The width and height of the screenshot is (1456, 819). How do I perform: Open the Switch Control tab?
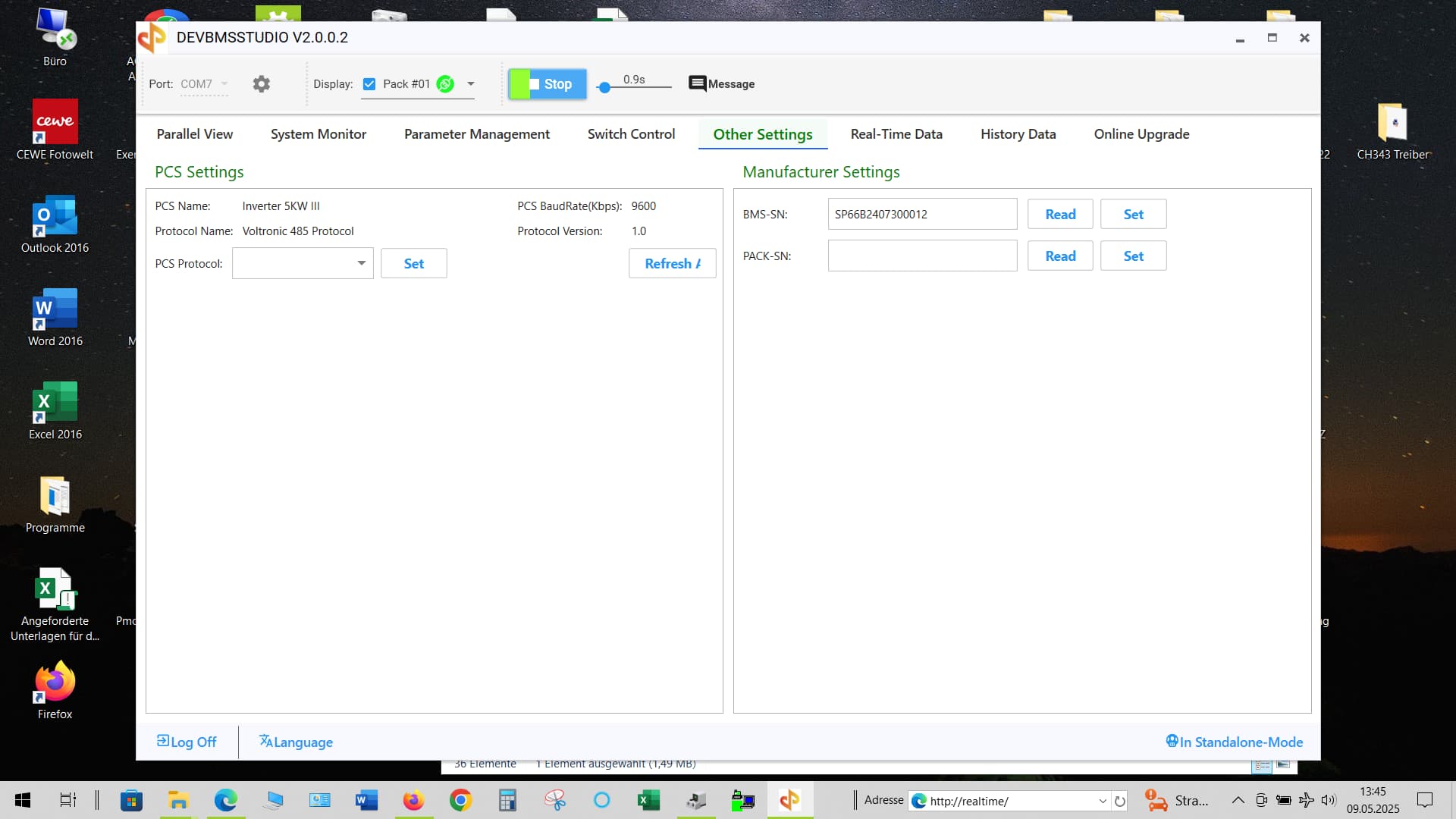tap(631, 134)
